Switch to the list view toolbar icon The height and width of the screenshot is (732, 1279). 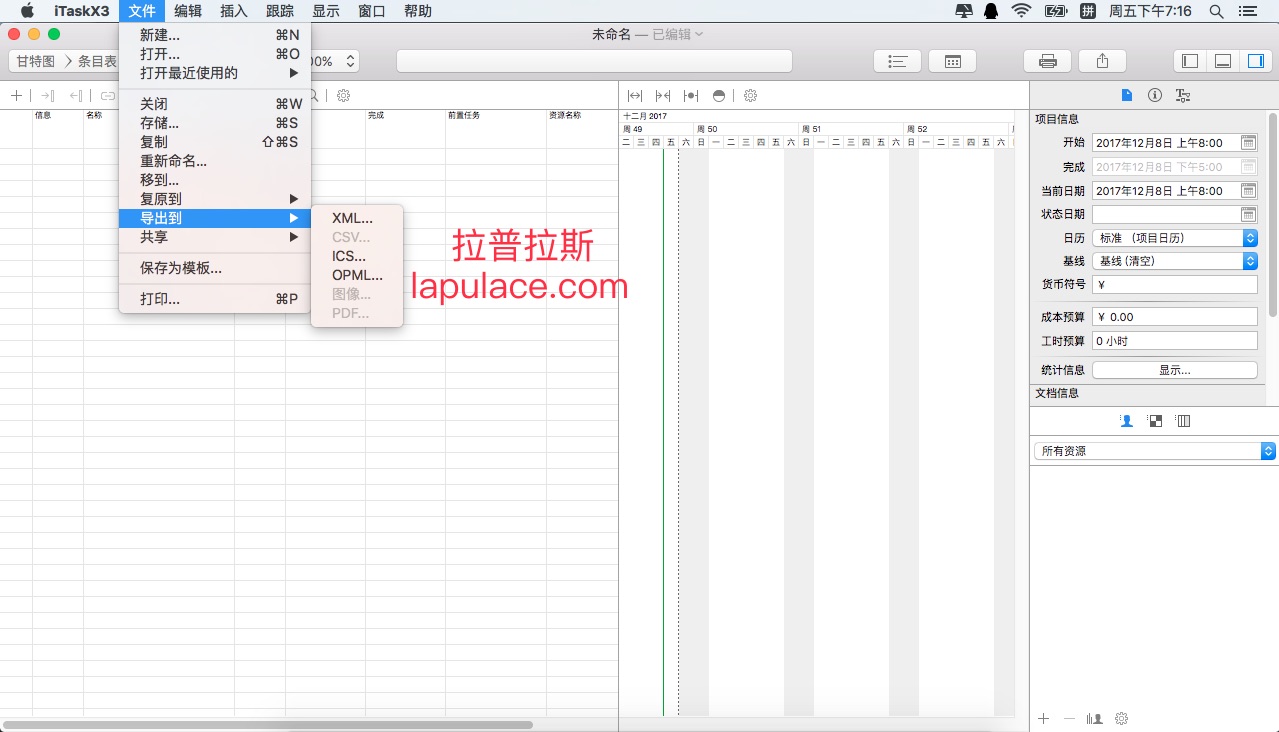point(898,61)
